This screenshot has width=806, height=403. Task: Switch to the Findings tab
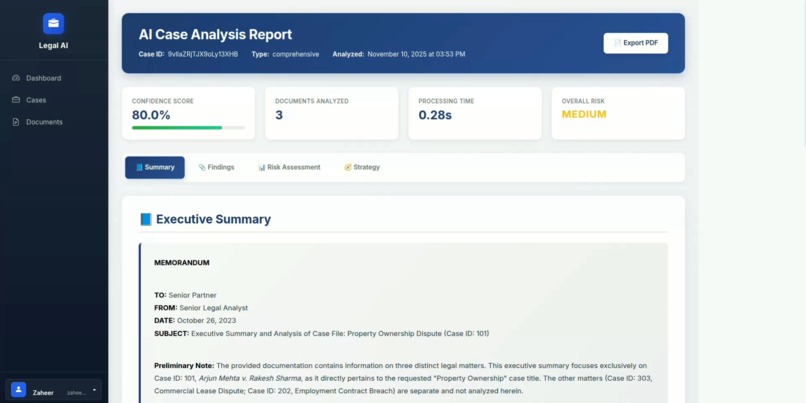216,168
